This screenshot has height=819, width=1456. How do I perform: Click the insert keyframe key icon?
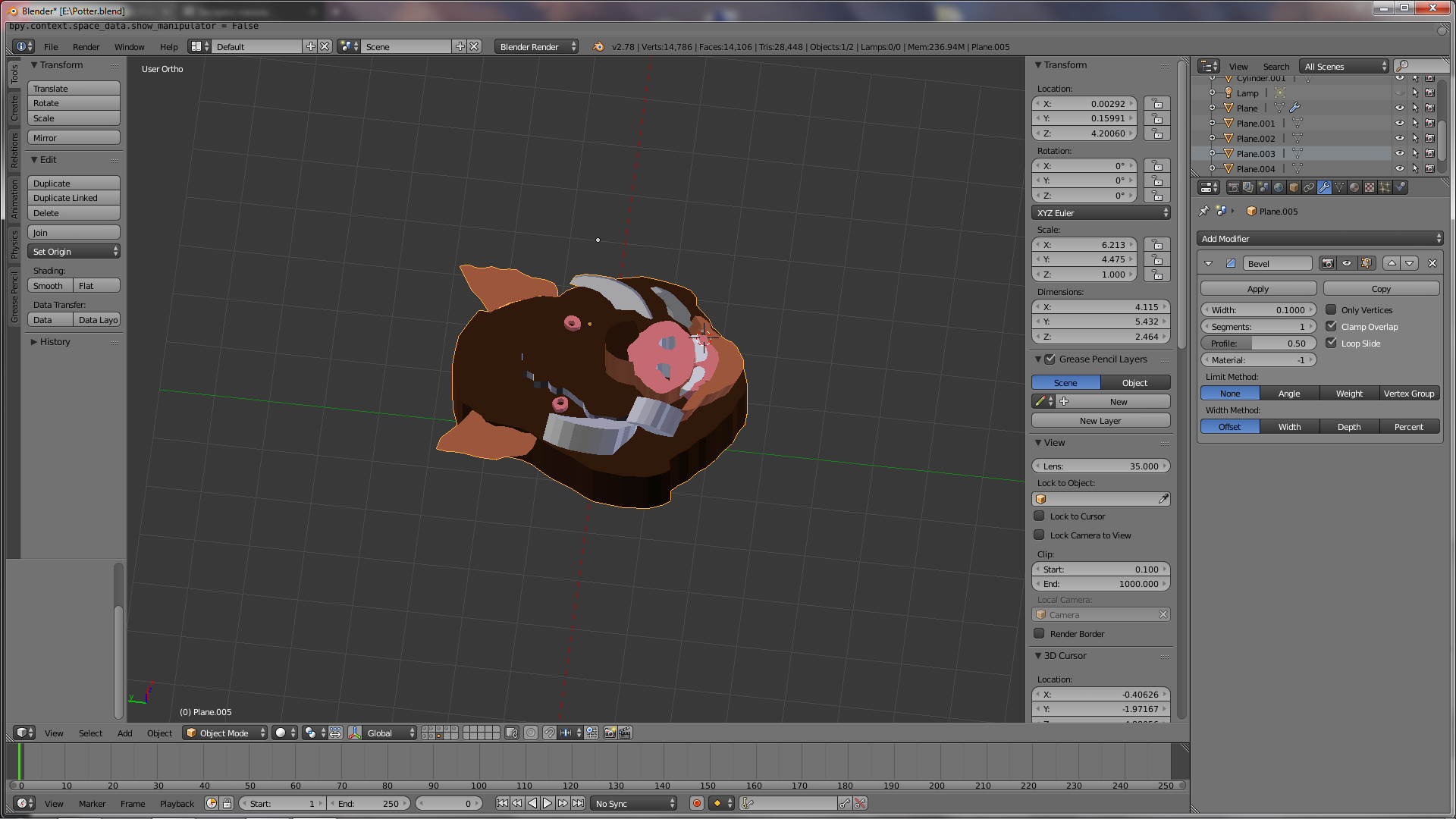pos(845,803)
